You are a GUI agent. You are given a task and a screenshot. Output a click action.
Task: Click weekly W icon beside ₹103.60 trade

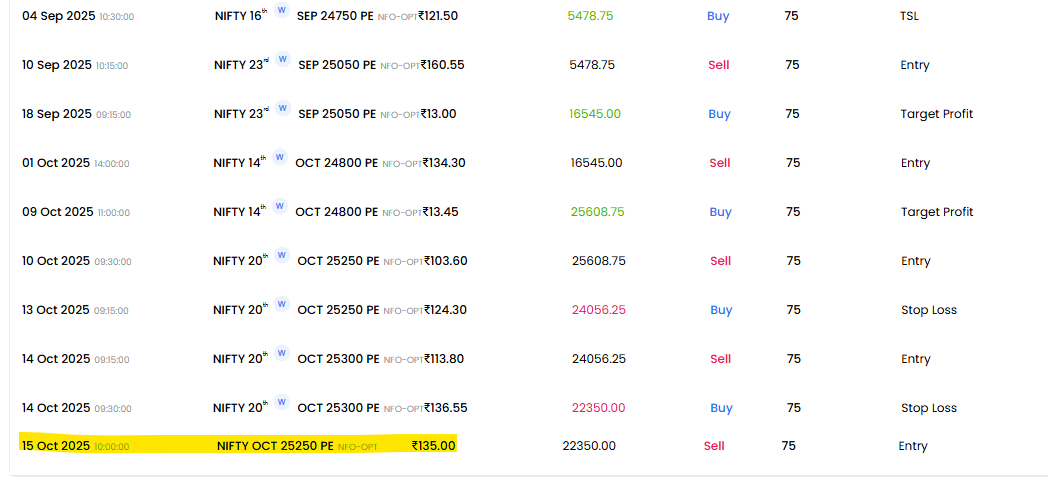pos(283,256)
